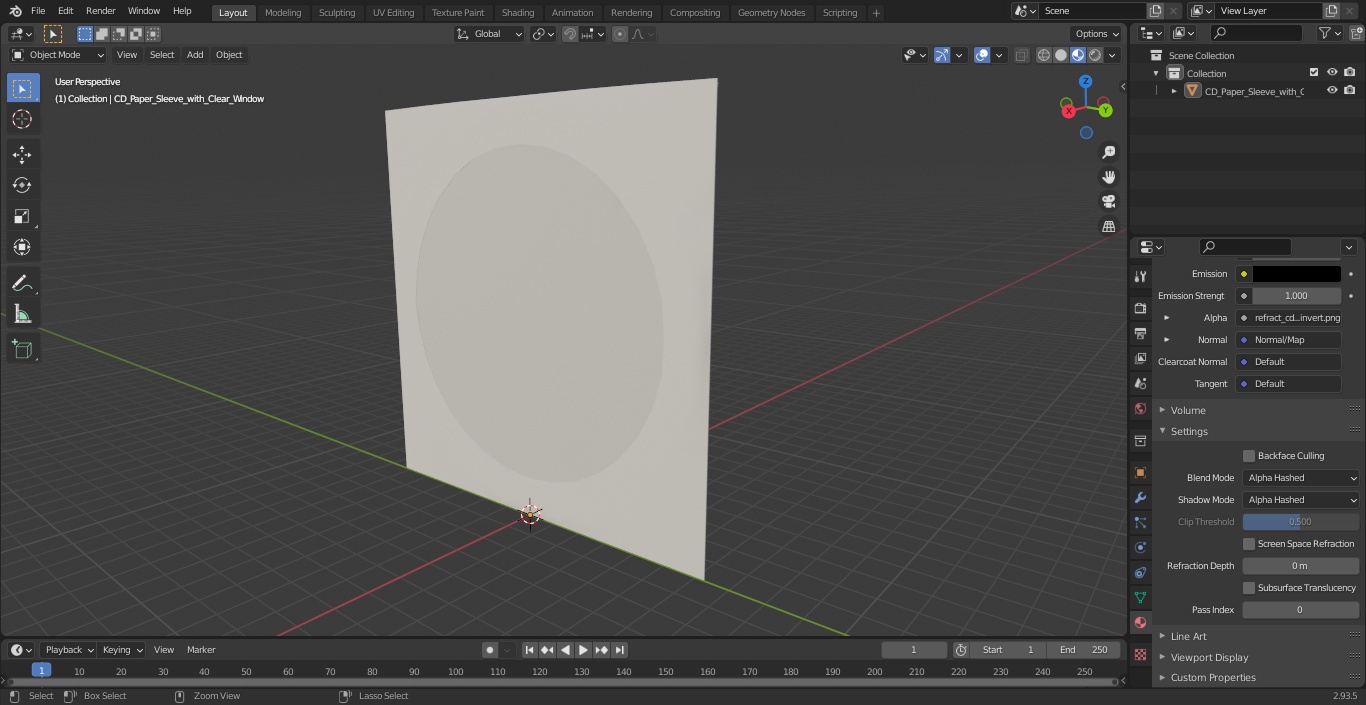
Task: Switch to rendered viewport shading
Action: pyautogui.click(x=1095, y=55)
